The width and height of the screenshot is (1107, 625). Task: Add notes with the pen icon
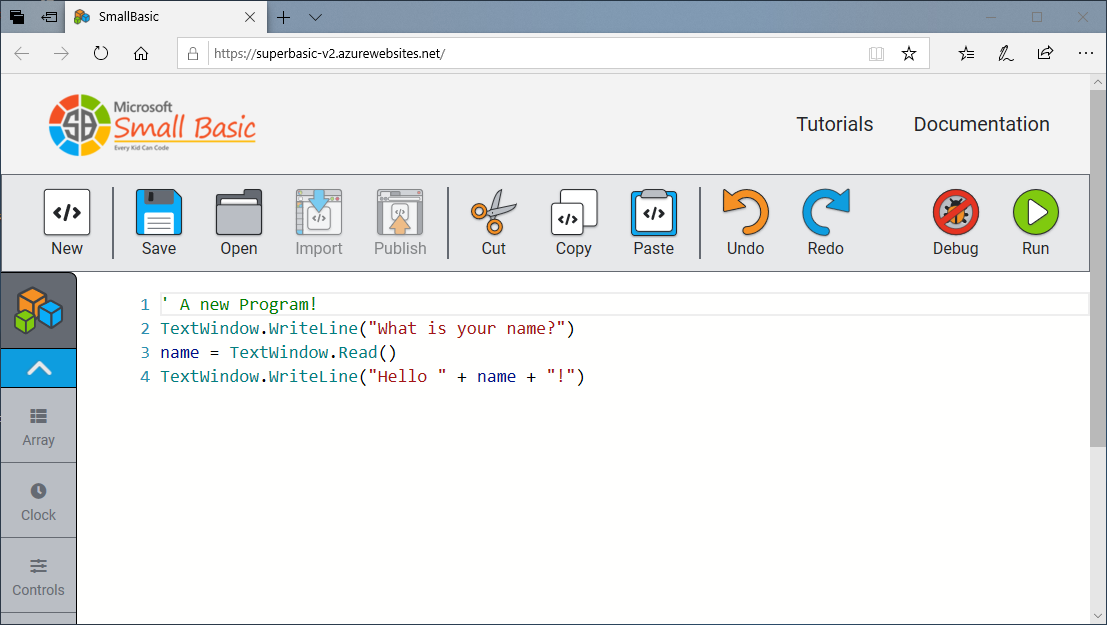tap(1005, 54)
